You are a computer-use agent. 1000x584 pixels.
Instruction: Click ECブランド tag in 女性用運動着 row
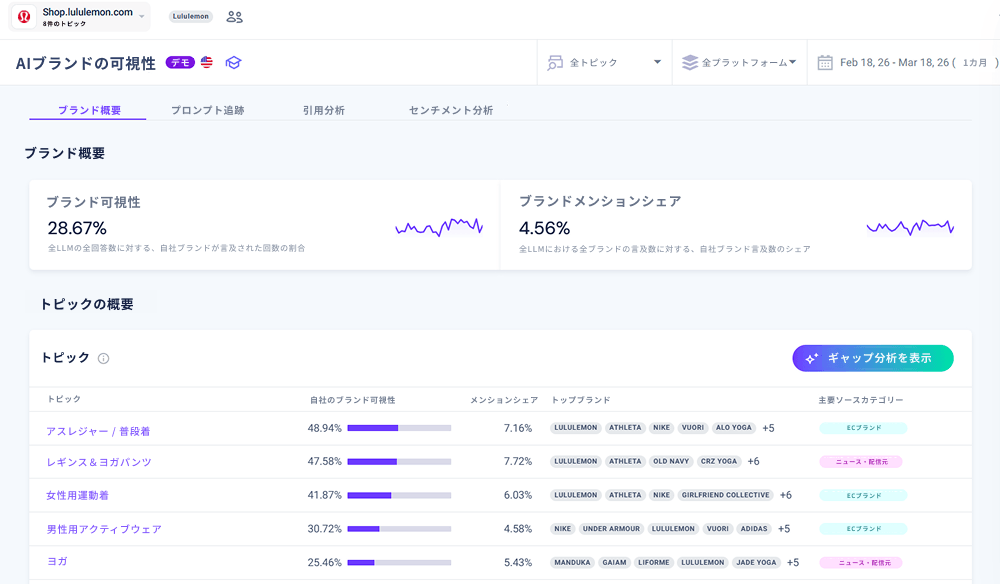click(x=864, y=495)
